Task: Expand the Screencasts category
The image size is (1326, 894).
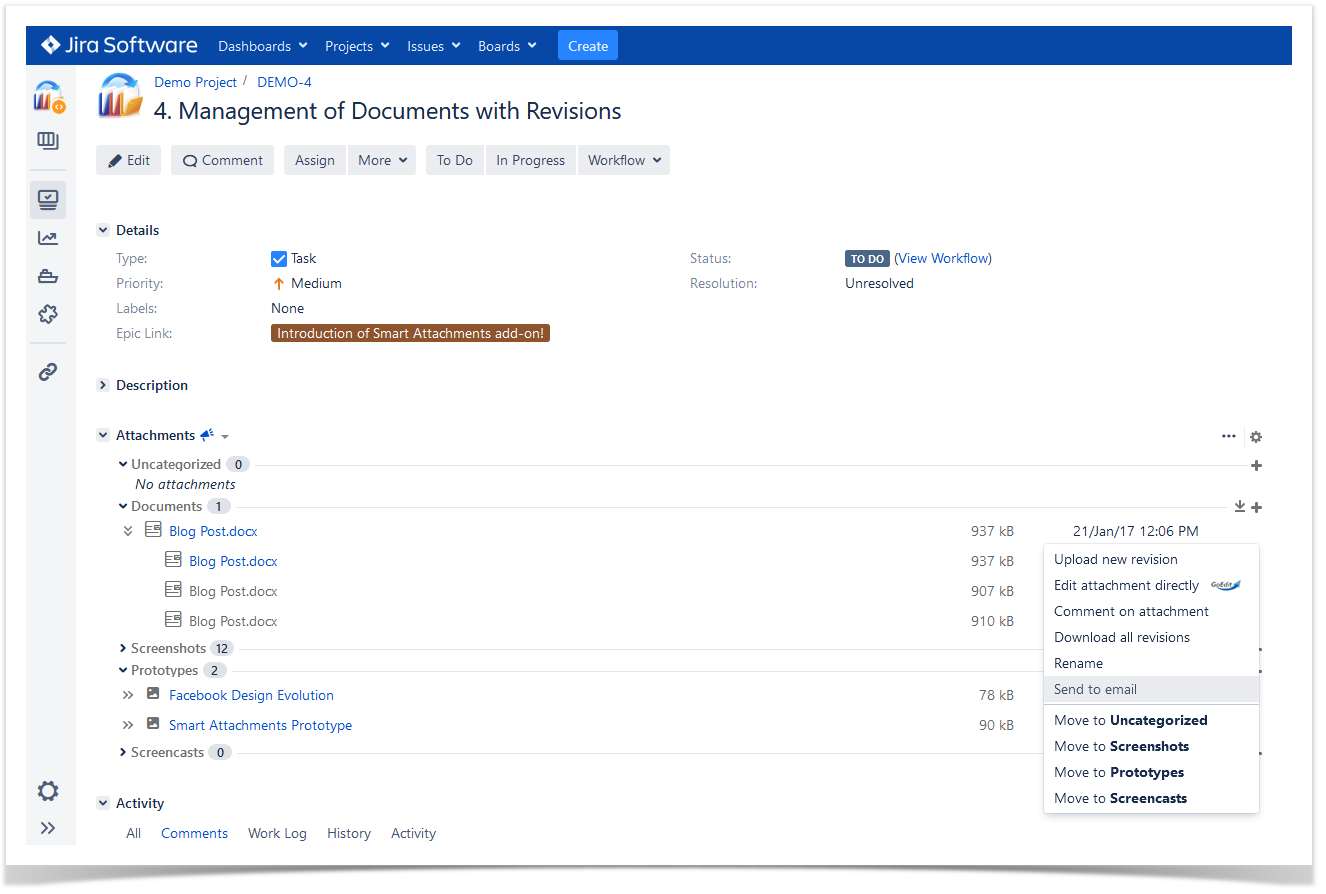Action: (123, 752)
